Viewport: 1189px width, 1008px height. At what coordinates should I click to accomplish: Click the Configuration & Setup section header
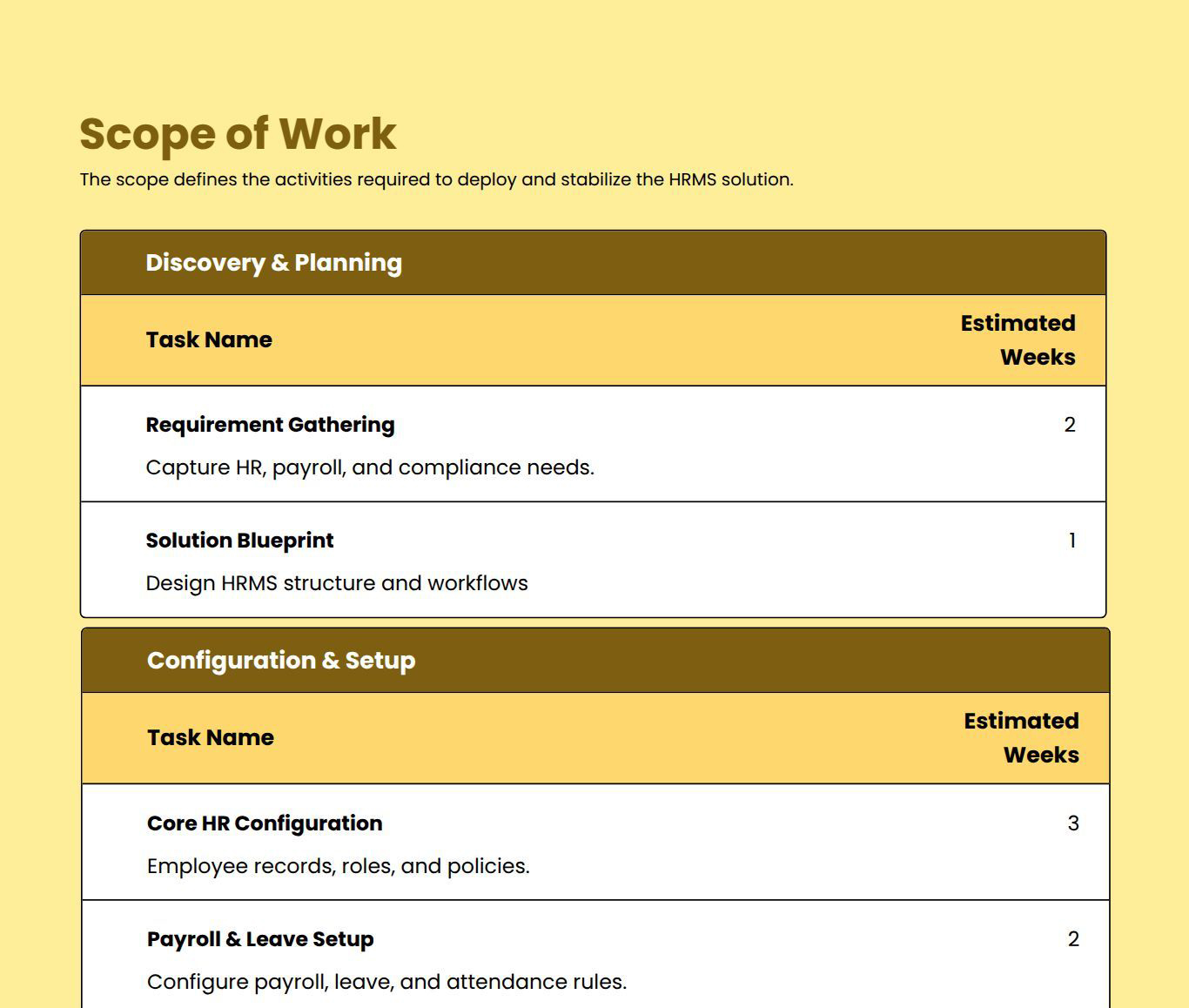click(x=281, y=661)
